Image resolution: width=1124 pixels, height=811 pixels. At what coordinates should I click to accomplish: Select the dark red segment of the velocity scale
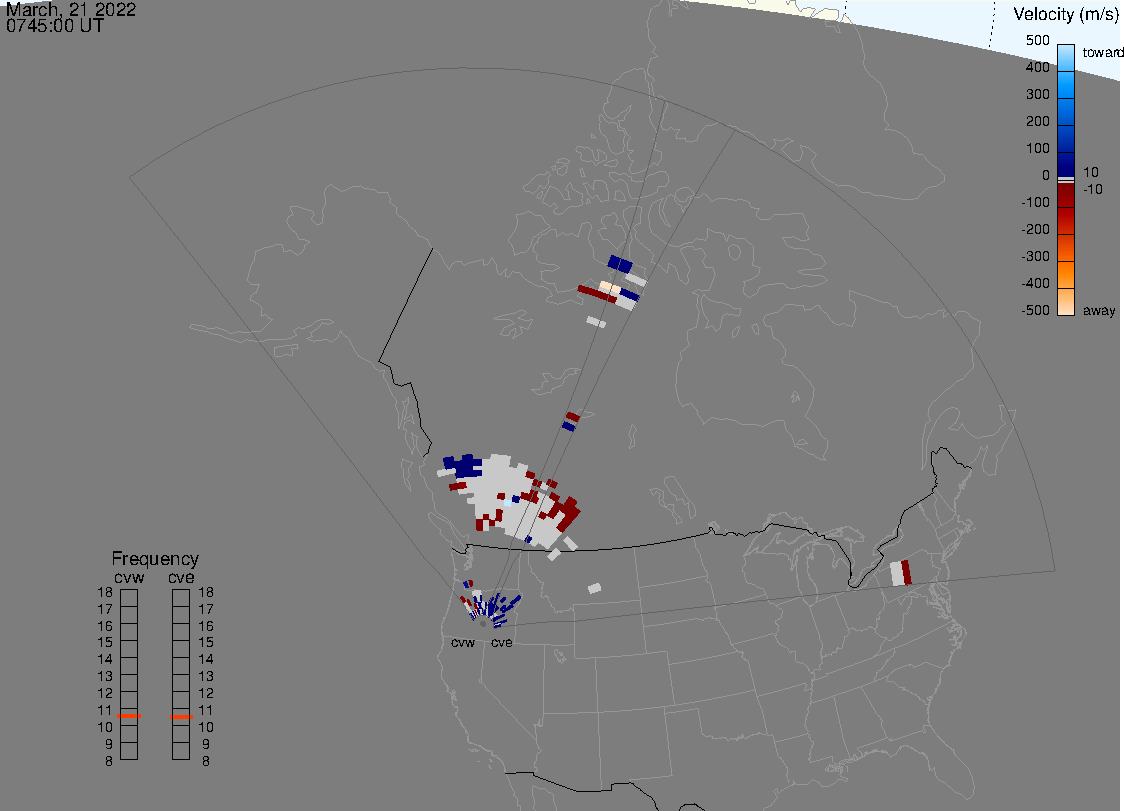[1066, 200]
